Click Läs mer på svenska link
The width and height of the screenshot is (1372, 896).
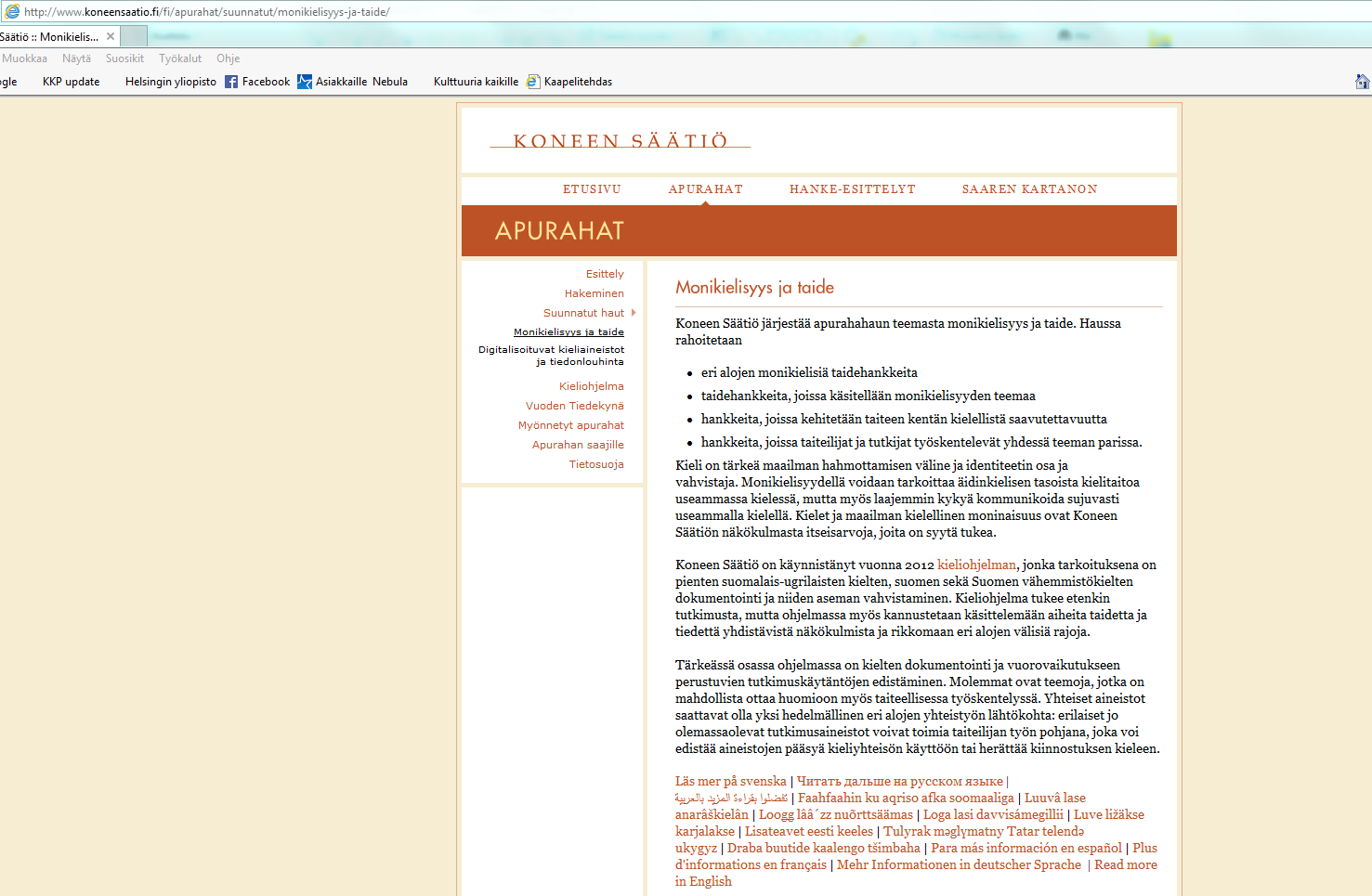(x=731, y=782)
